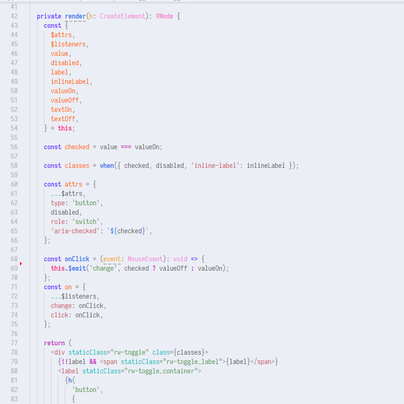Click '$listeners' on line 45
This screenshot has width=404, height=404.
[x=68, y=44]
